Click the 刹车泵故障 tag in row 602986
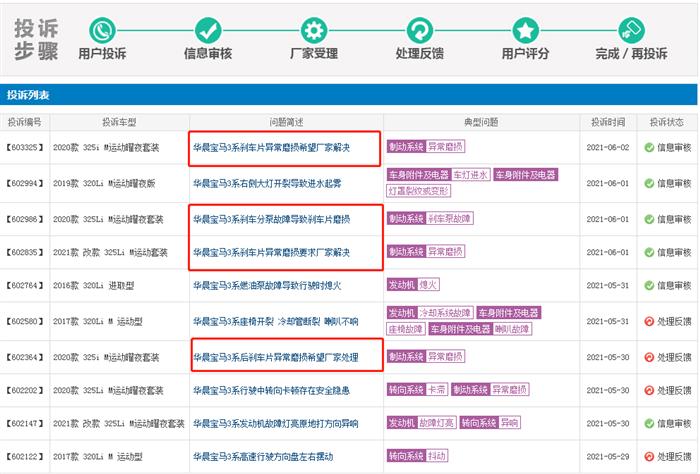This screenshot has width=700, height=474. pos(449,218)
